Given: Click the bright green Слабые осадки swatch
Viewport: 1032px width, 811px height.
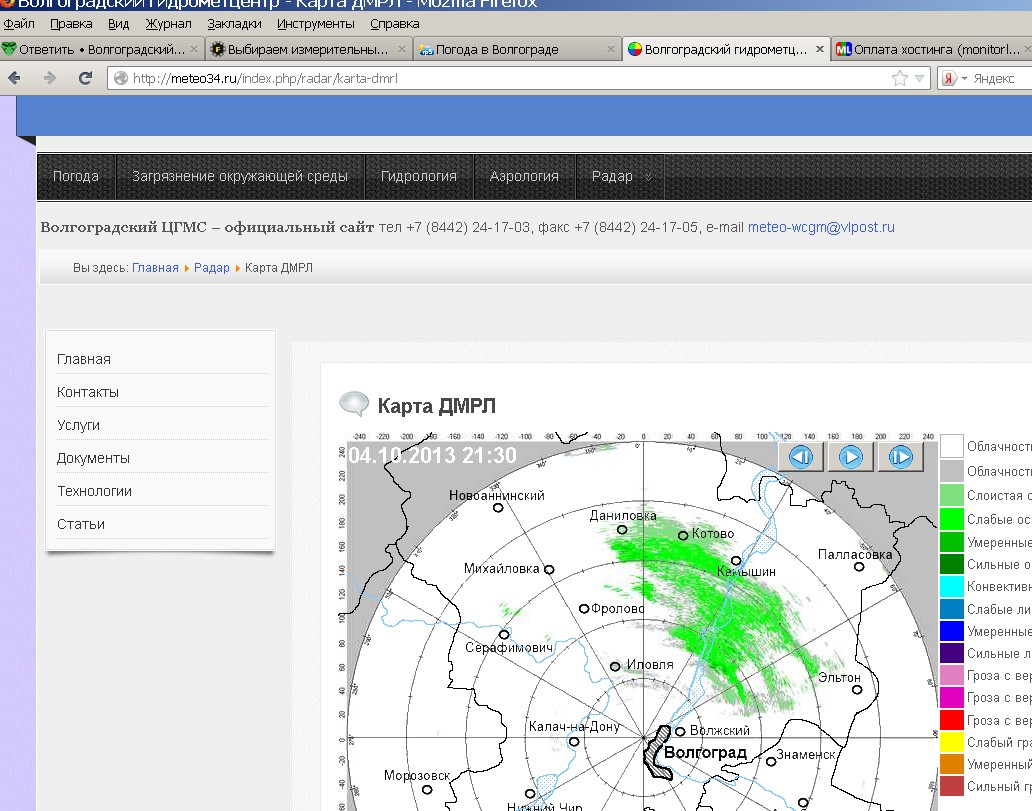Looking at the screenshot, I should 952,519.
